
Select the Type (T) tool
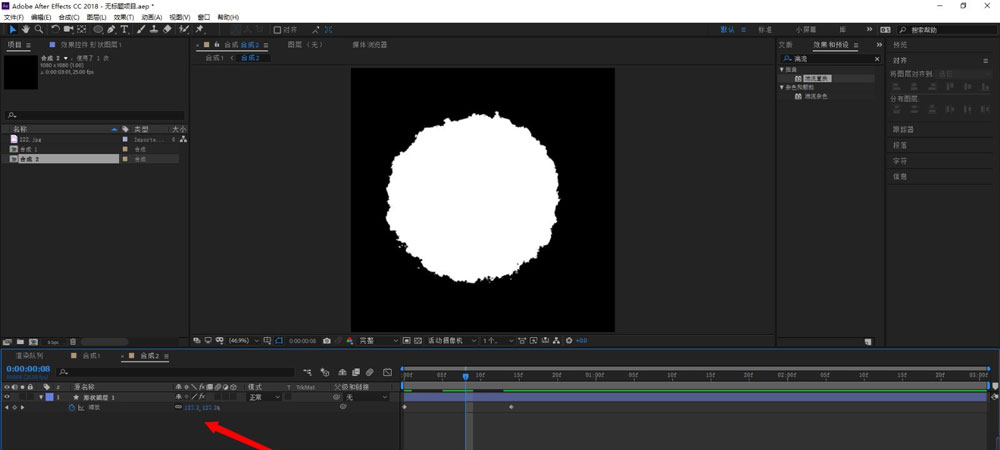124,30
